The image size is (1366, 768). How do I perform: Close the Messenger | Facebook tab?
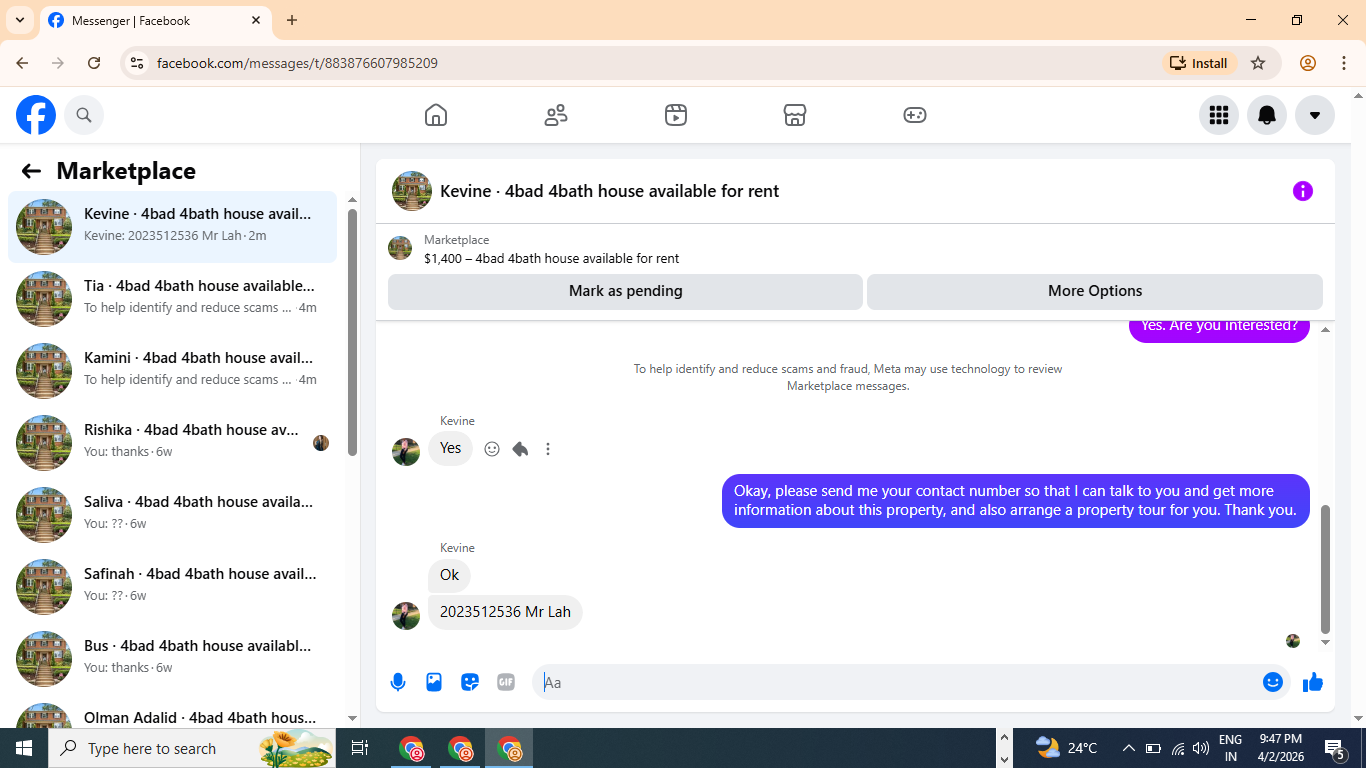tap(256, 20)
